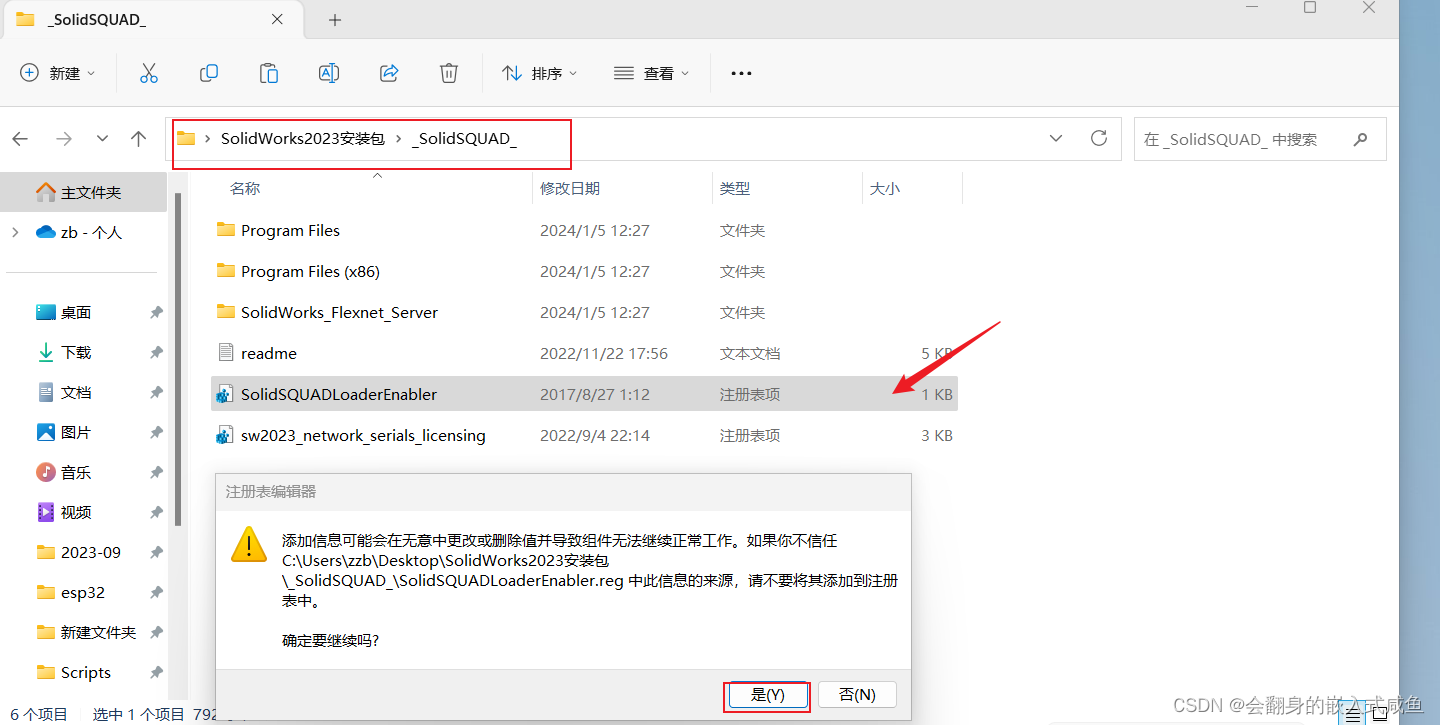The height and width of the screenshot is (725, 1440).
Task: Select 主文件夹 in navigation pane
Action: tap(83, 192)
